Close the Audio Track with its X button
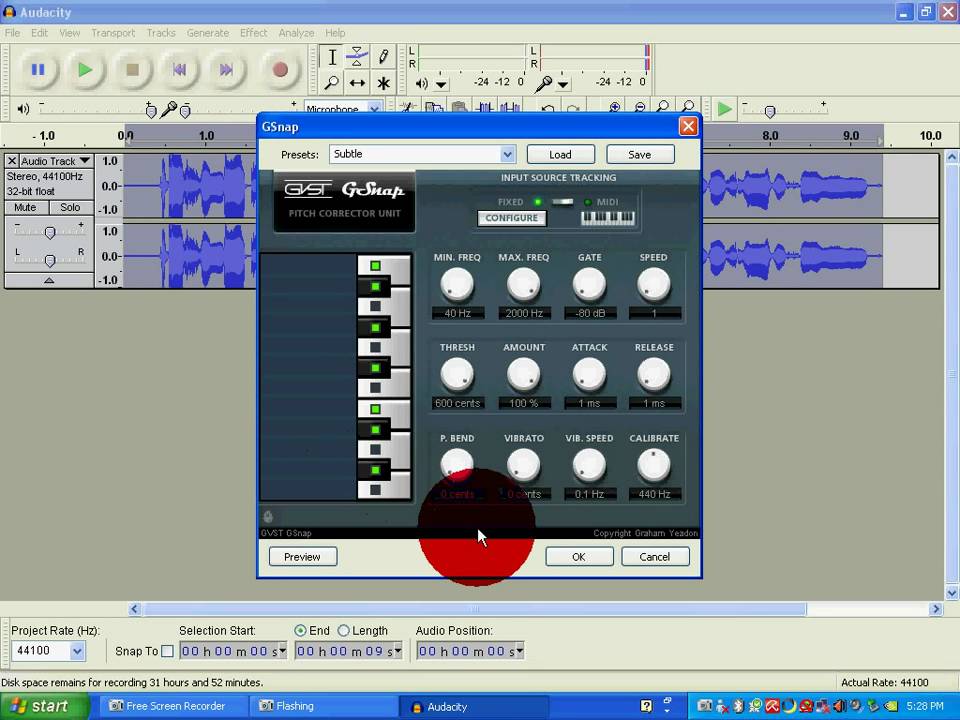The height and width of the screenshot is (720, 960). 12,161
